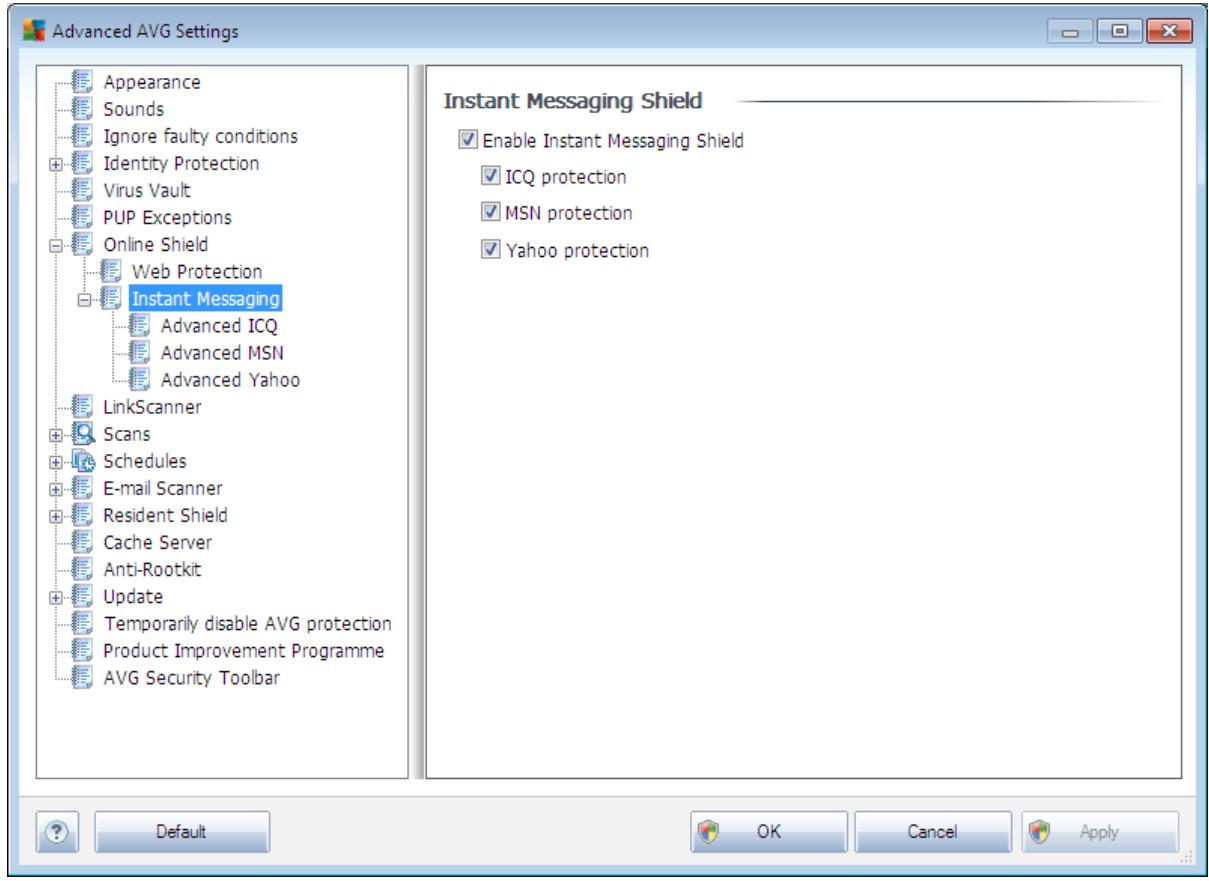Image resolution: width=1209 pixels, height=881 pixels.
Task: Select Cache Server entry
Action: tap(157, 542)
